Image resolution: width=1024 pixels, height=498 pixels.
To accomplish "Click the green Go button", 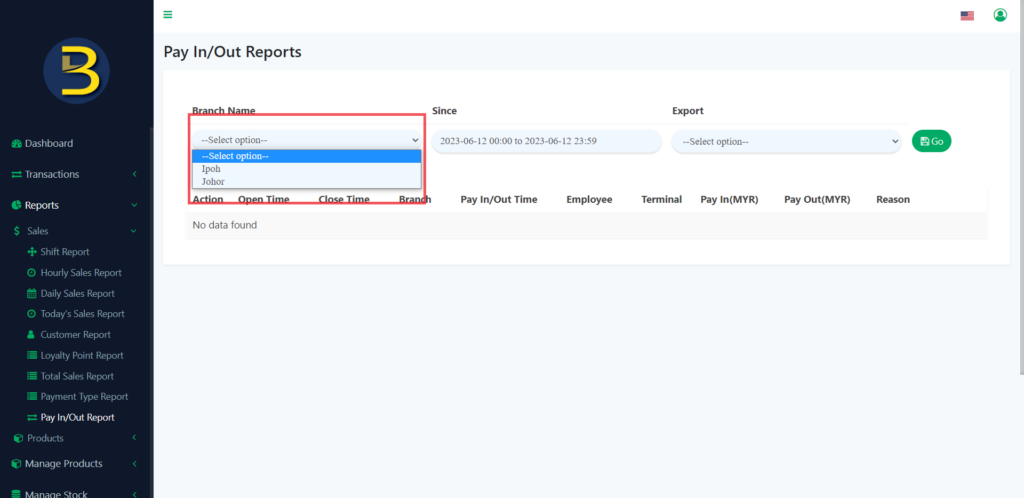I will (x=931, y=141).
